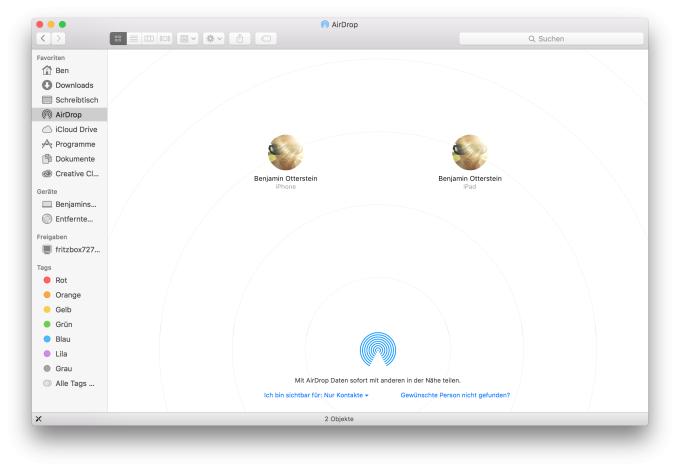Image resolution: width=680 pixels, height=471 pixels.
Task: Show Alle Tags in sidebar
Action: tap(69, 383)
